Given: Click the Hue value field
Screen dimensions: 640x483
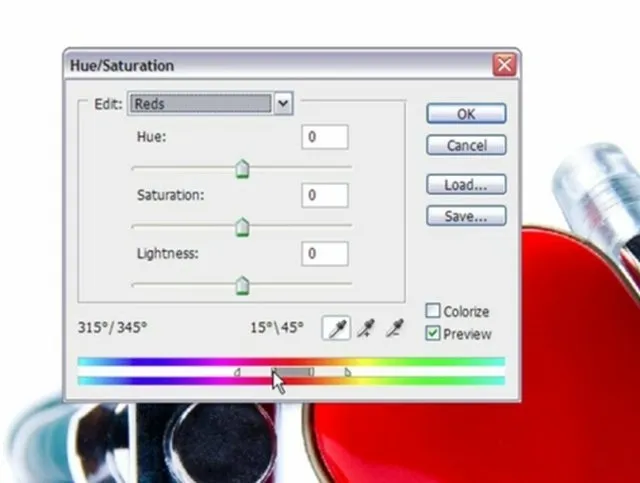Looking at the screenshot, I should pos(325,137).
